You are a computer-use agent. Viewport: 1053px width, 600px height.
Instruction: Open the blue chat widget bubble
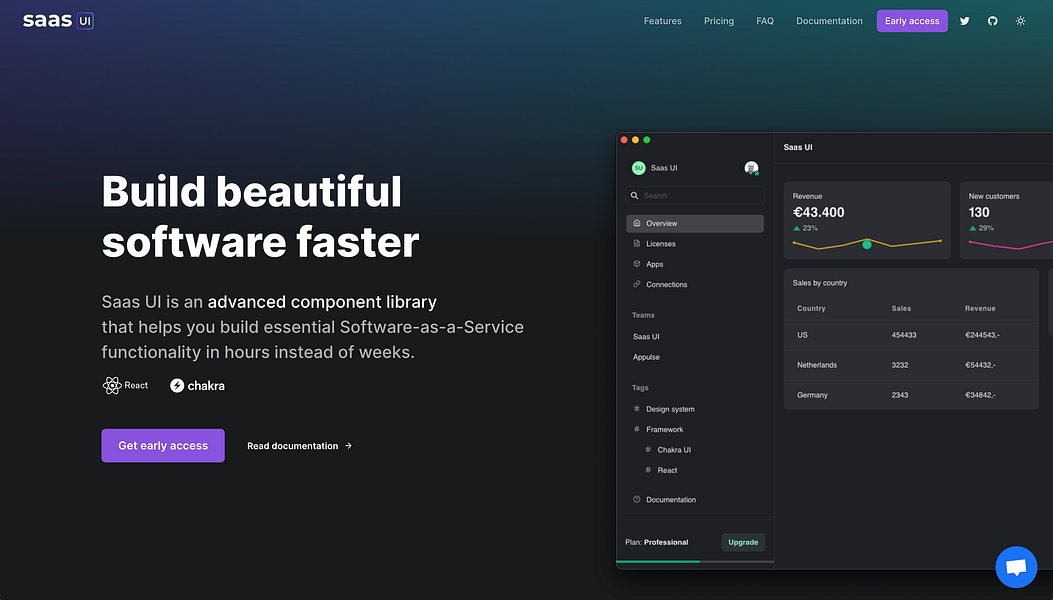[x=1016, y=567]
